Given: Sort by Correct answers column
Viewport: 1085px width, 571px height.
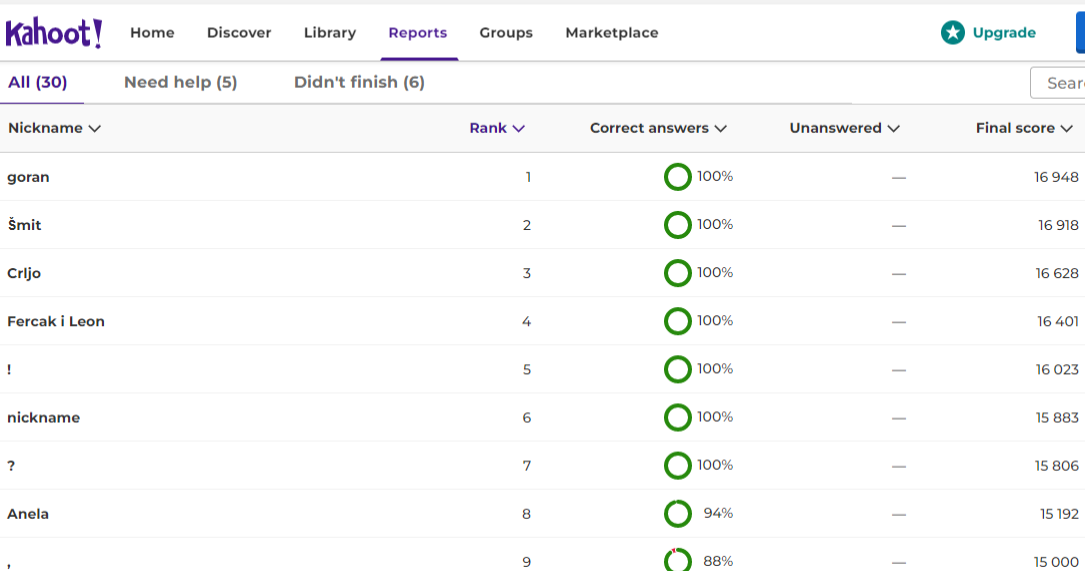Looking at the screenshot, I should pyautogui.click(x=658, y=128).
